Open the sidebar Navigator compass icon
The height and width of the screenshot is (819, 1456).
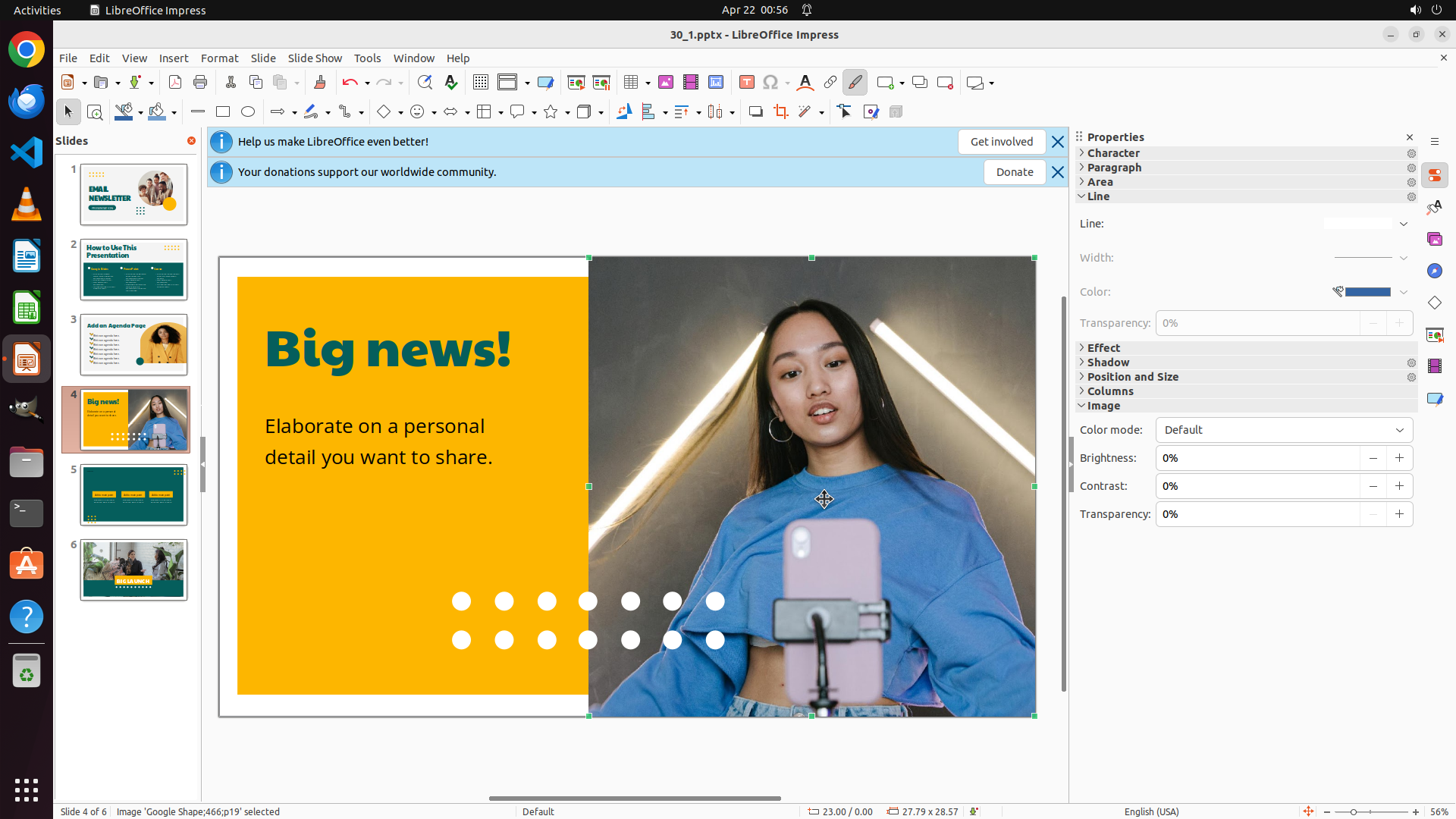point(1434,271)
